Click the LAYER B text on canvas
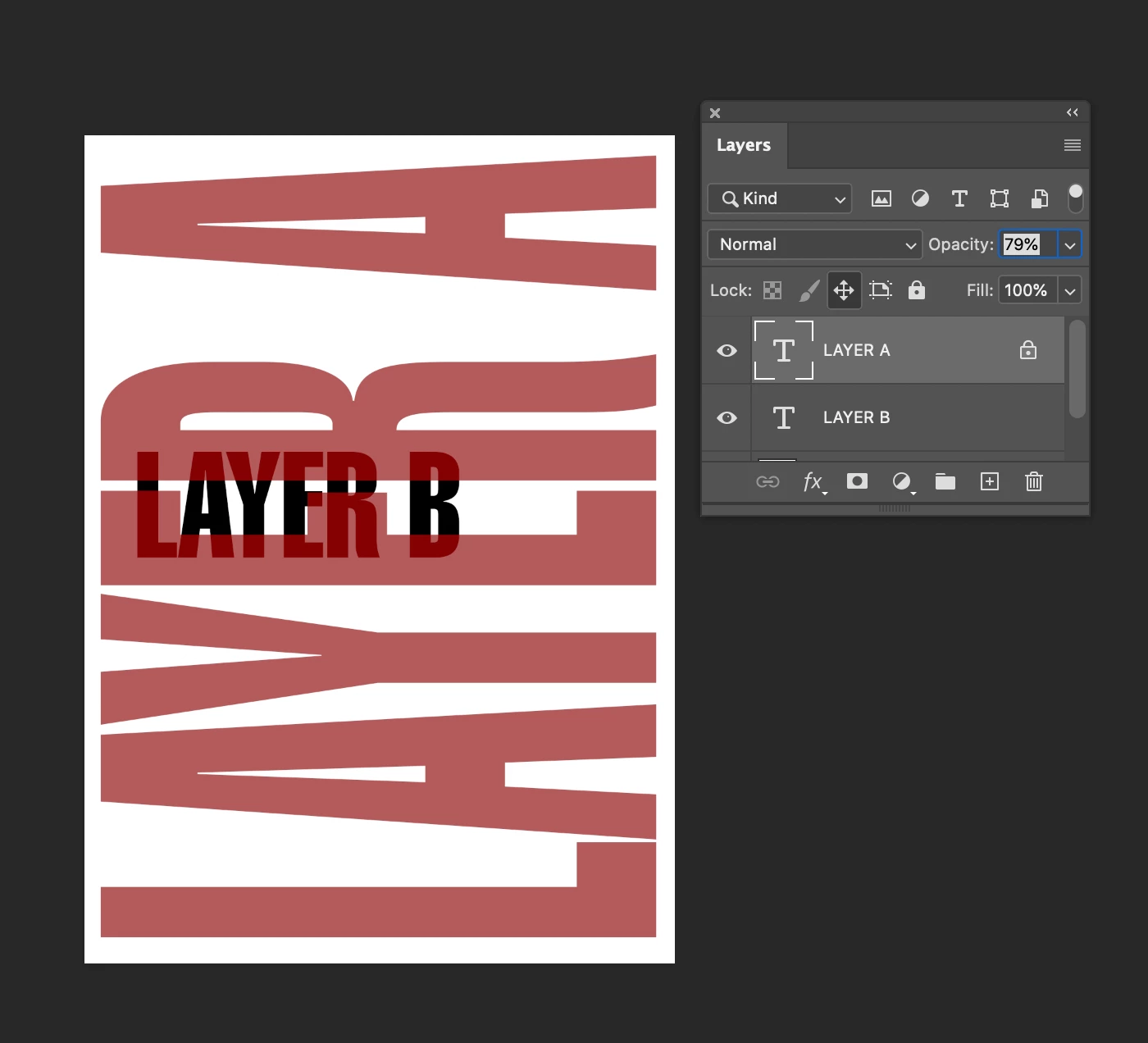Viewport: 1148px width, 1043px height. click(x=298, y=504)
